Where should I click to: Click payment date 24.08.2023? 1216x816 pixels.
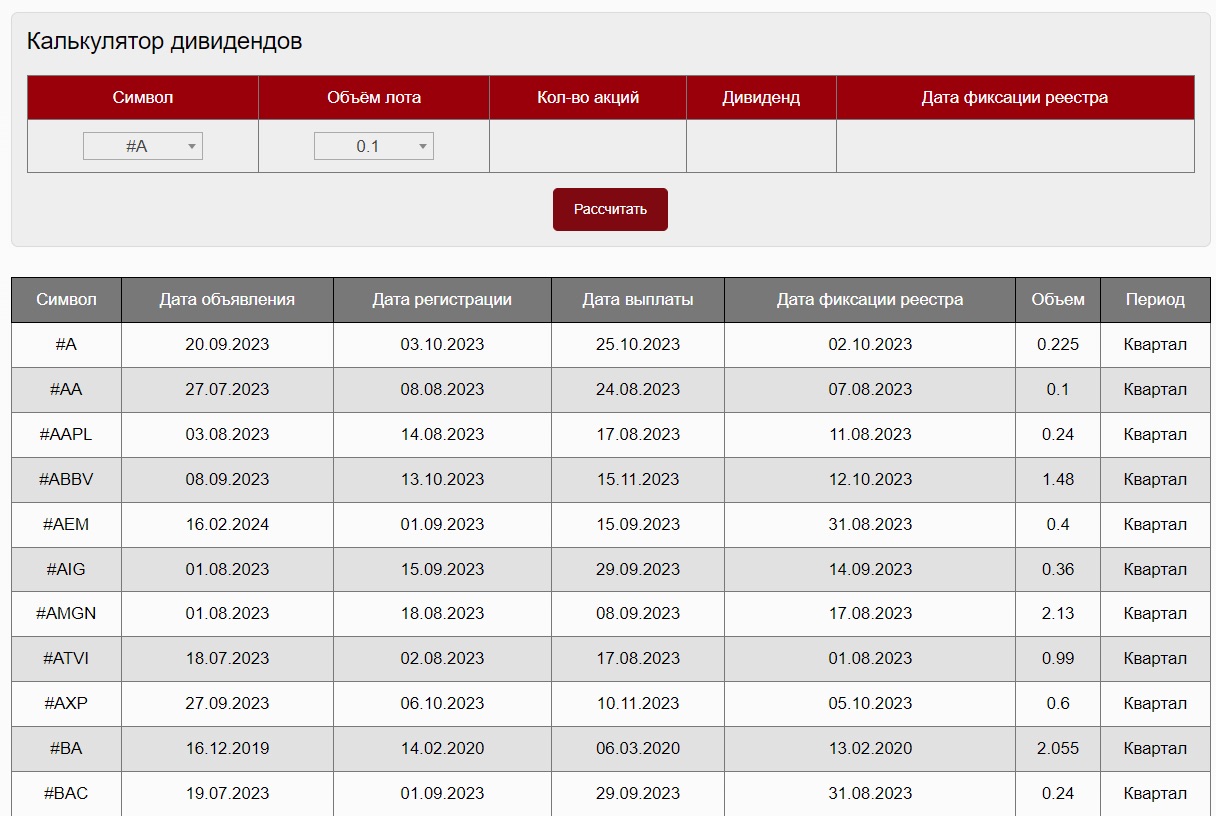[x=638, y=390]
